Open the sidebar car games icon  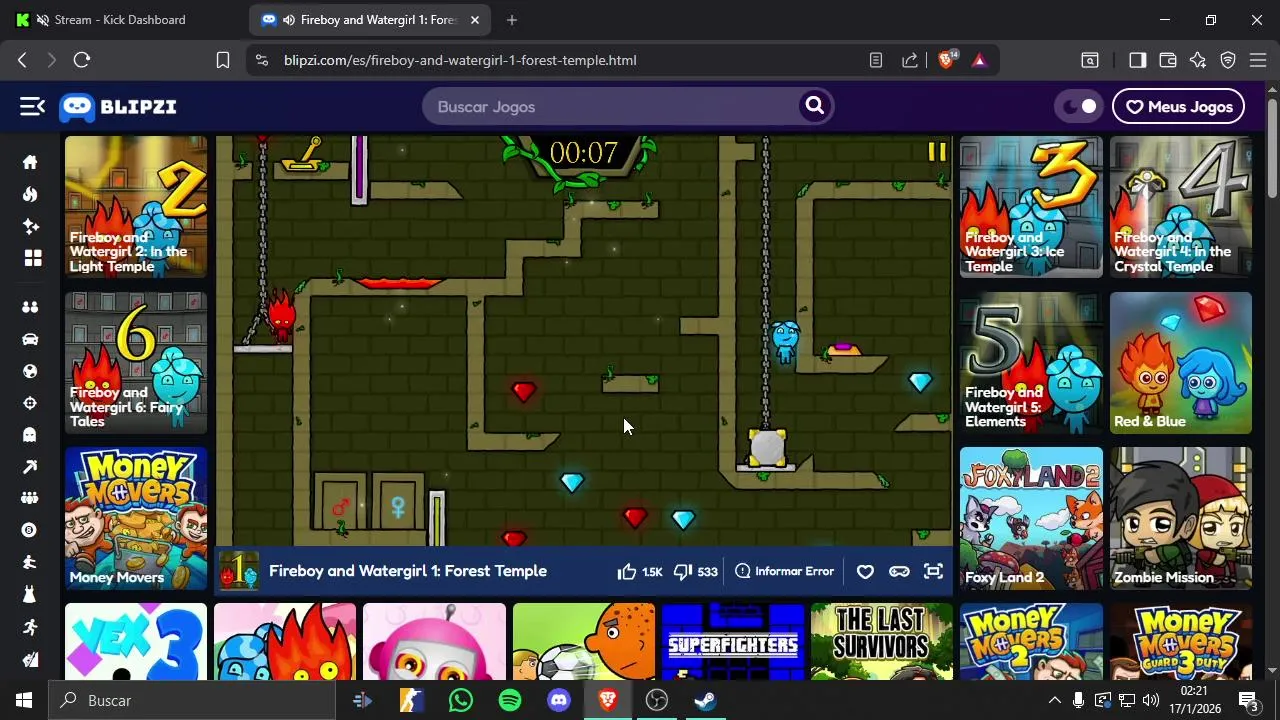point(30,339)
